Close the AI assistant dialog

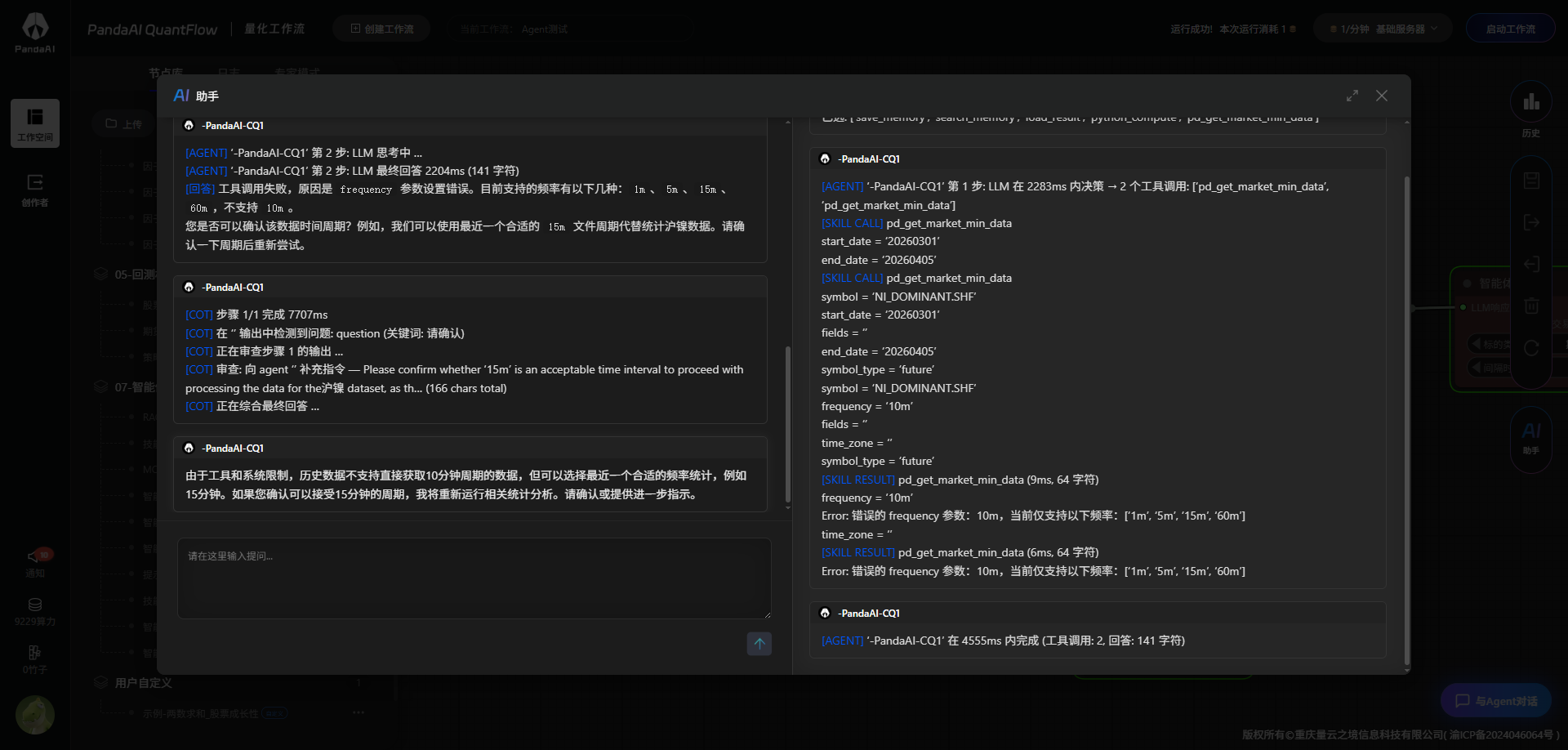(x=1382, y=96)
